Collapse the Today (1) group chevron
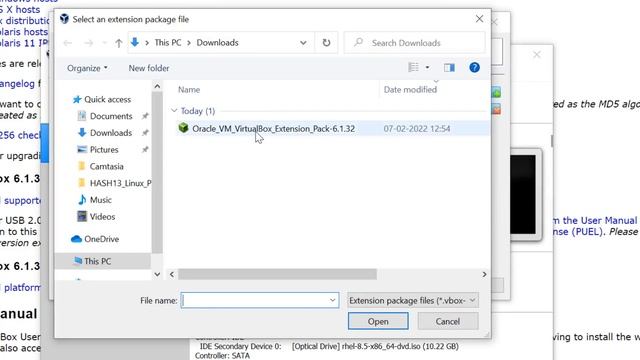 [174, 111]
